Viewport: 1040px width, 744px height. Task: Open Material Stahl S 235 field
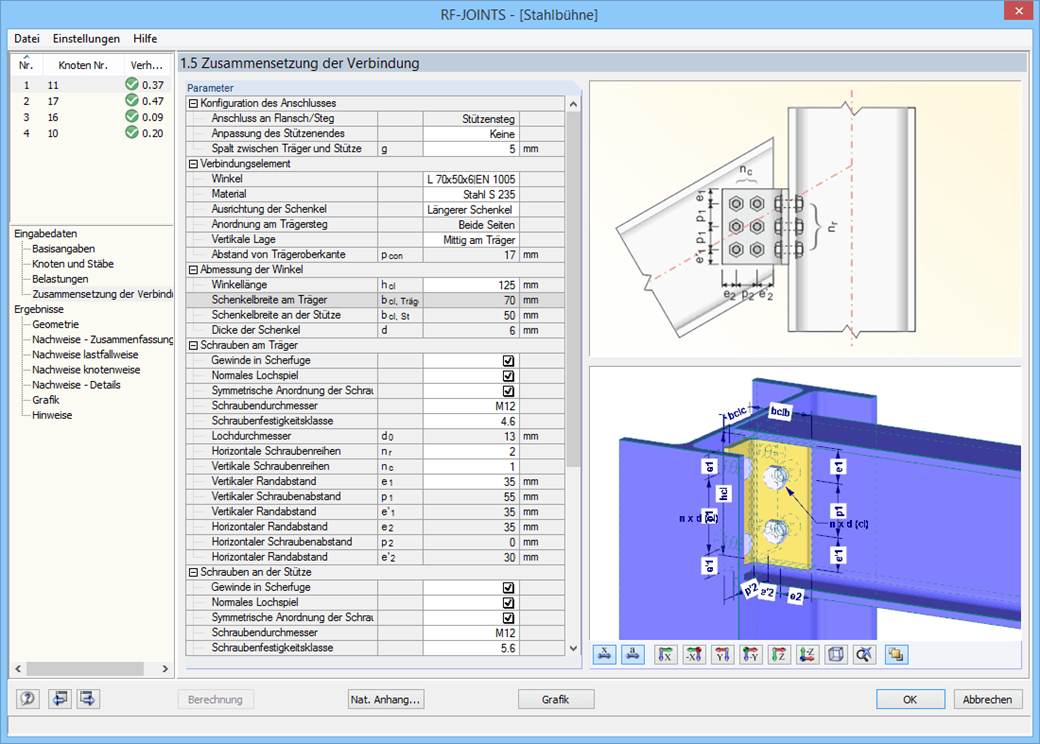pos(470,194)
